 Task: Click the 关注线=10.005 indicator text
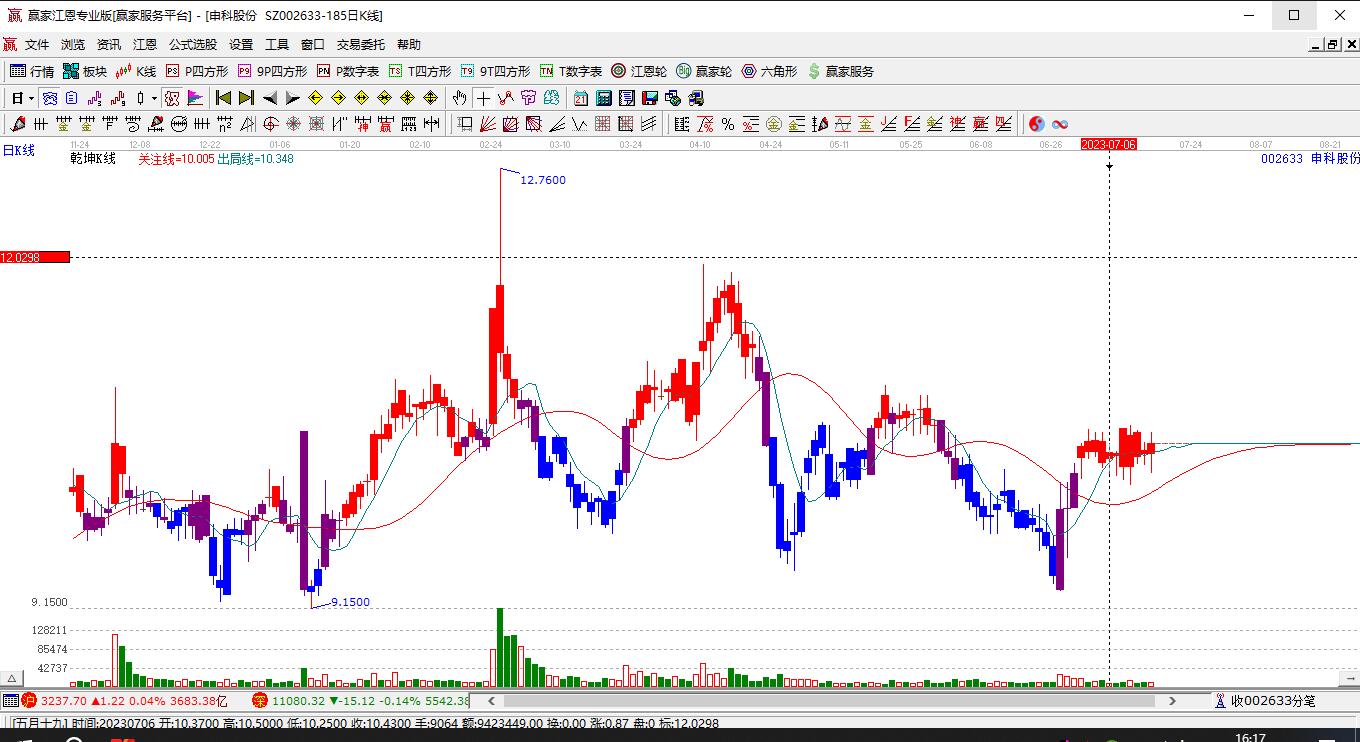pos(176,158)
